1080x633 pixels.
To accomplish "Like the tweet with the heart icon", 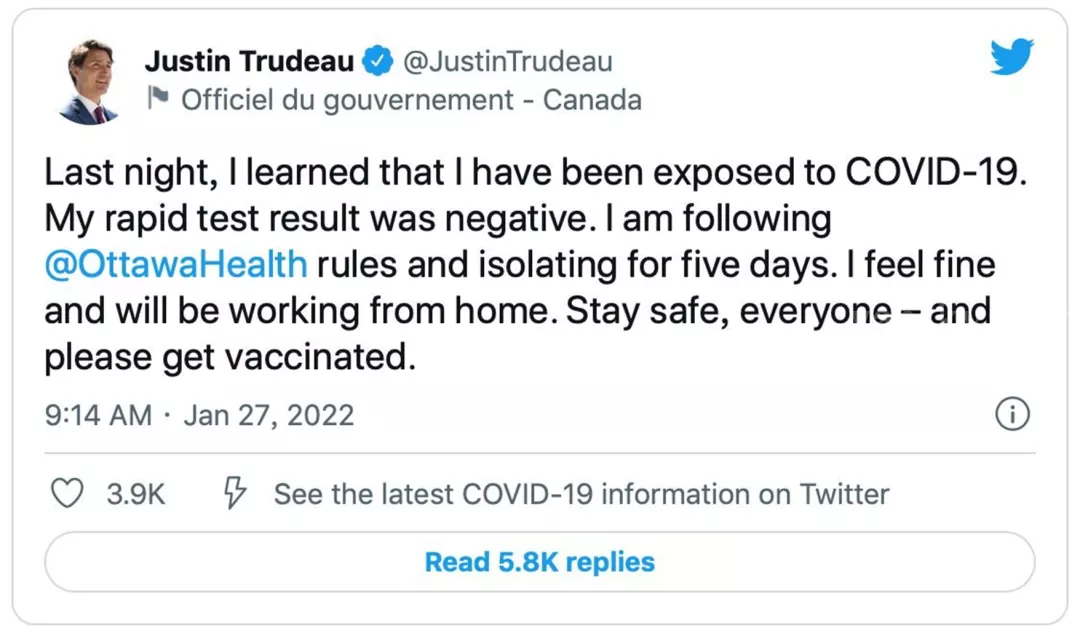I will pyautogui.click(x=67, y=493).
